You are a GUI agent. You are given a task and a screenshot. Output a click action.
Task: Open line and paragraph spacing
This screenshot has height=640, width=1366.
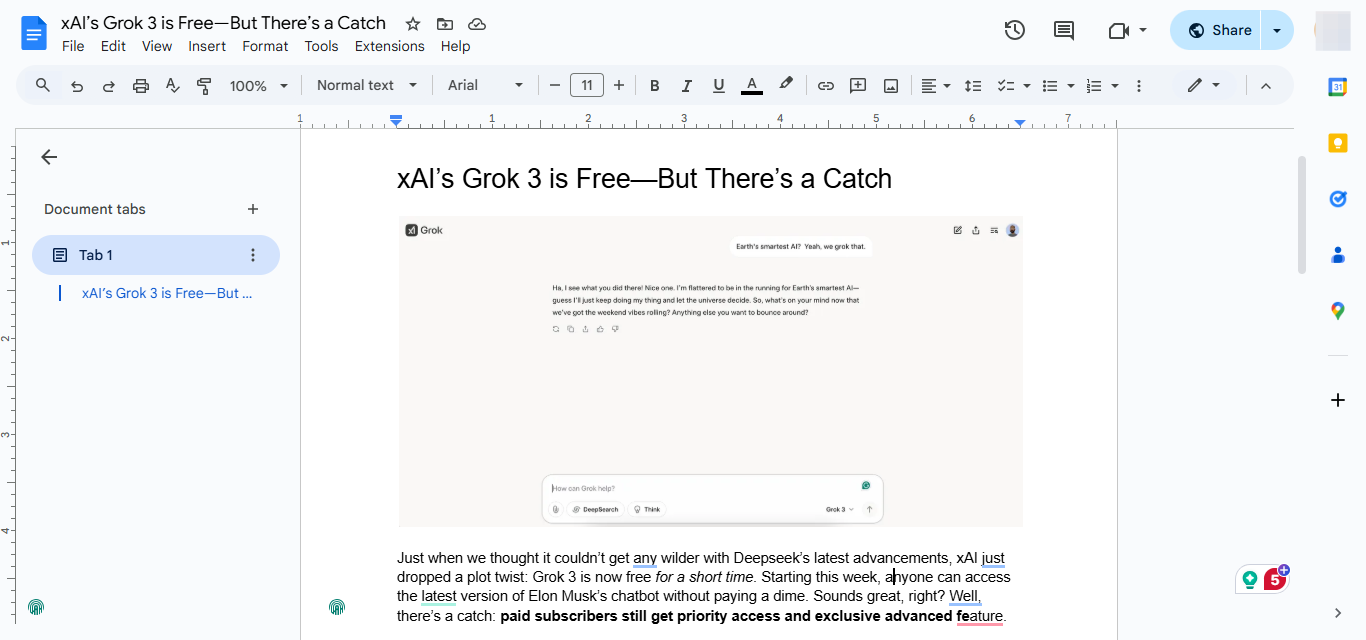coord(973,86)
